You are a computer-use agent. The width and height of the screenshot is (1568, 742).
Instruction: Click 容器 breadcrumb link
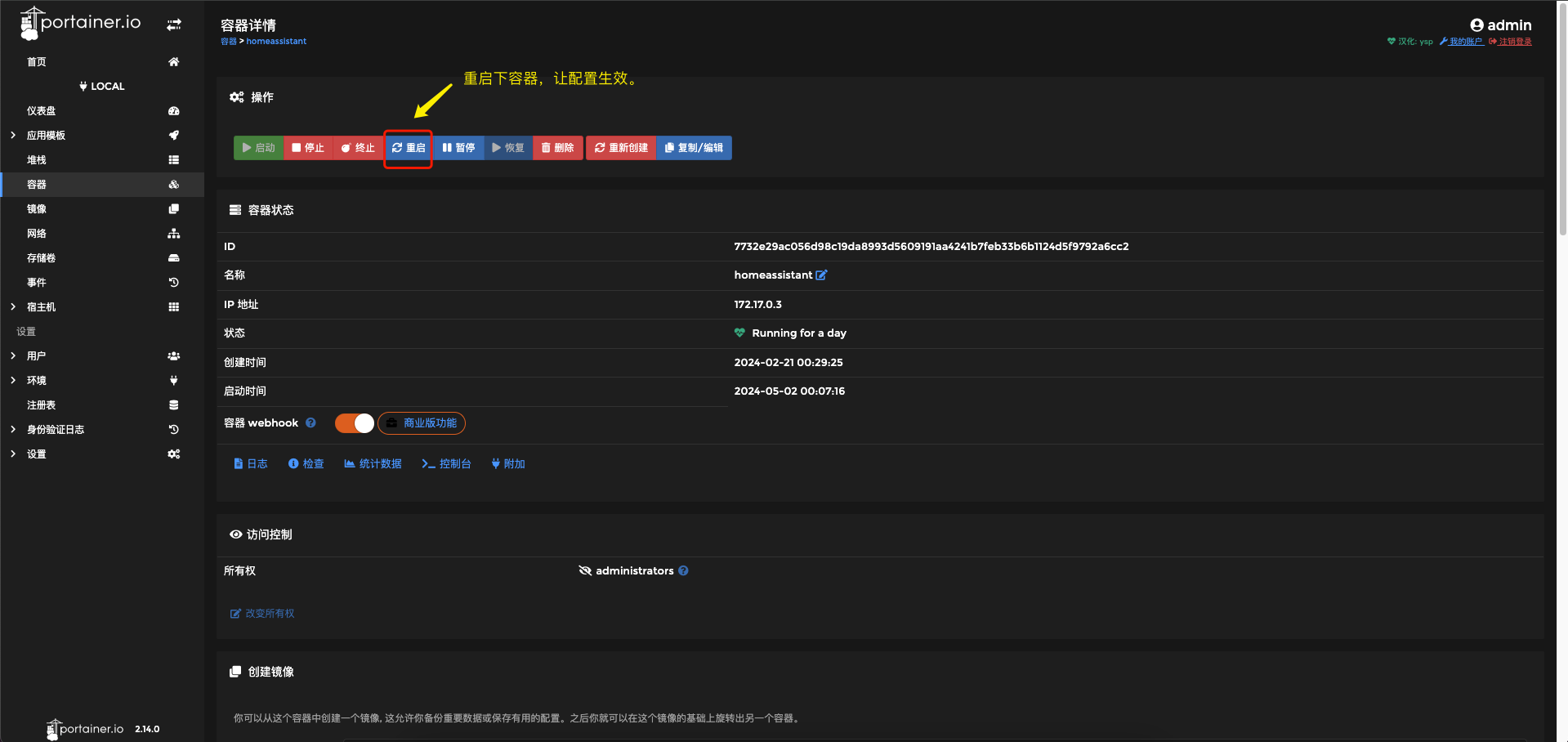[228, 42]
